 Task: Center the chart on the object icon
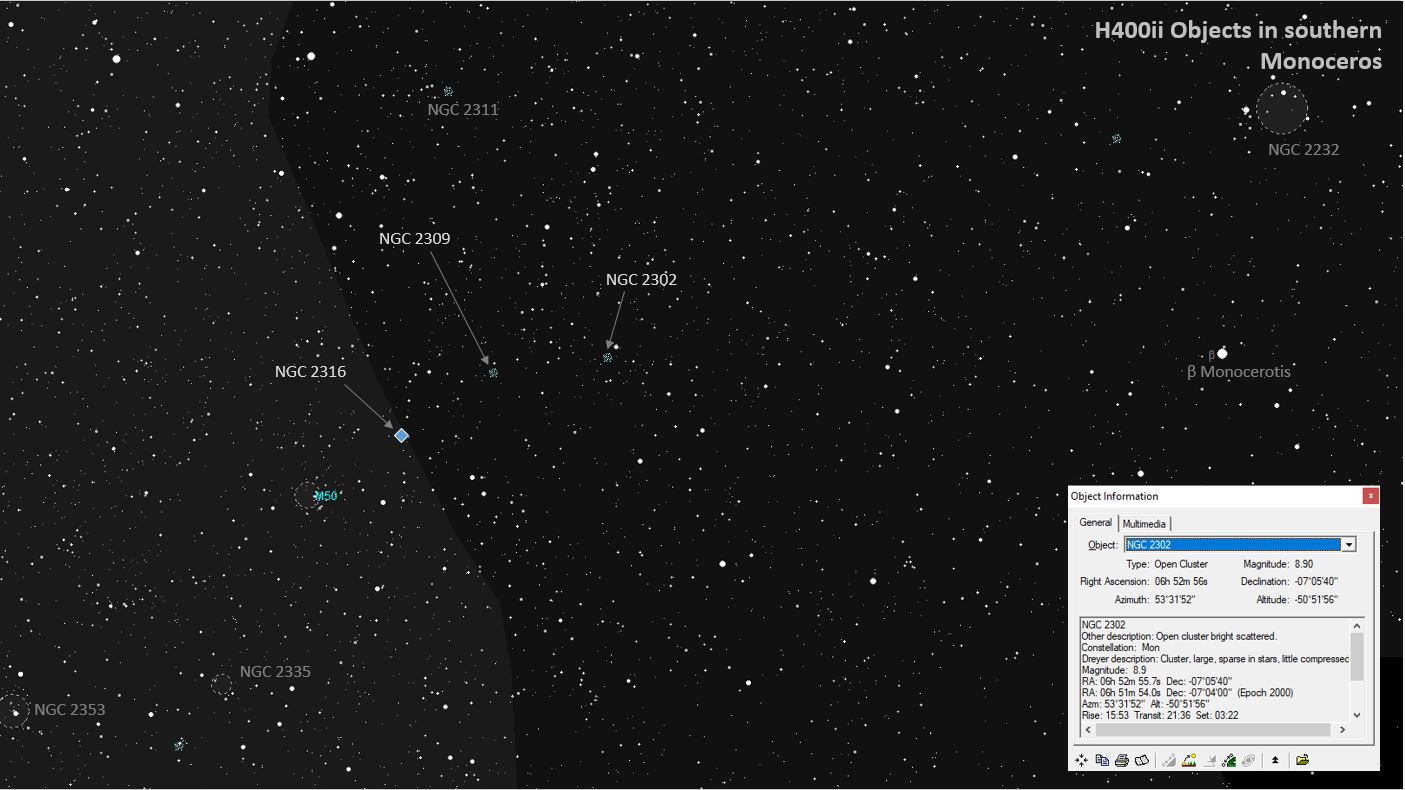tap(1081, 760)
